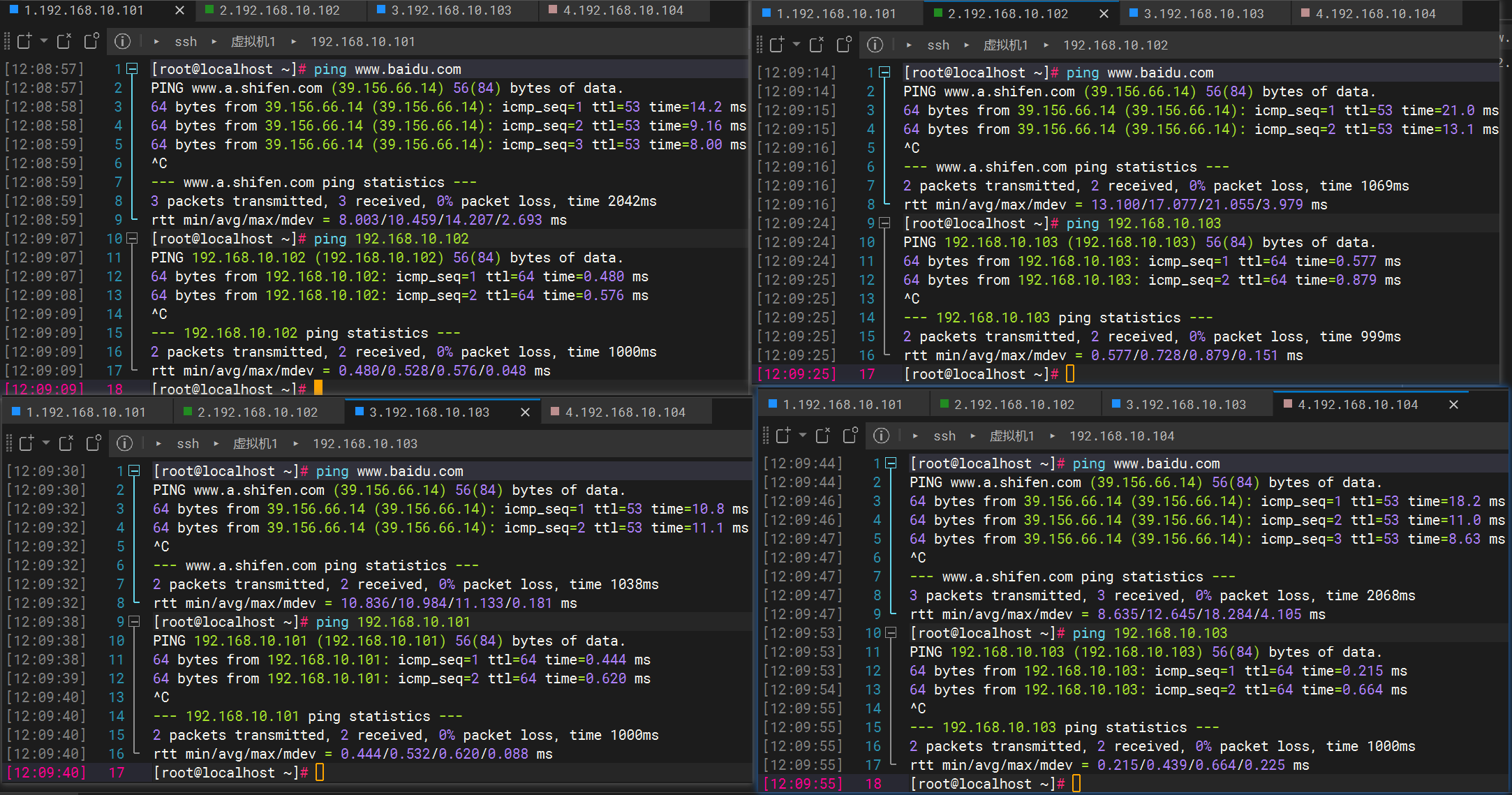Switch to 3.192.168.10.103 tab in bottom-right pane

point(1186,405)
